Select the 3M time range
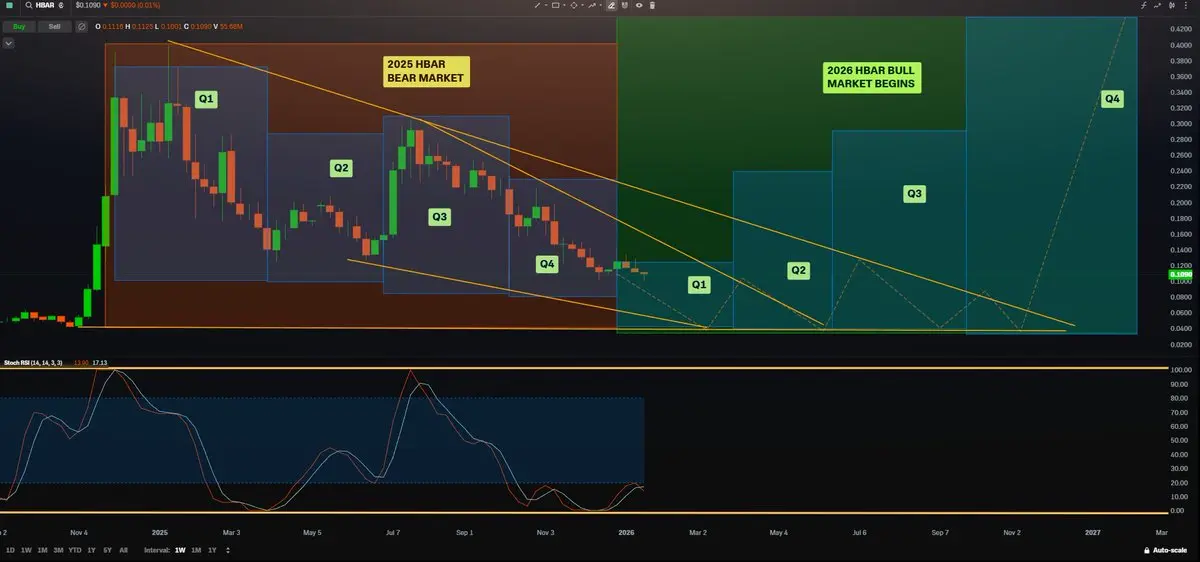Viewport: 1200px width, 562px height. (x=58, y=550)
